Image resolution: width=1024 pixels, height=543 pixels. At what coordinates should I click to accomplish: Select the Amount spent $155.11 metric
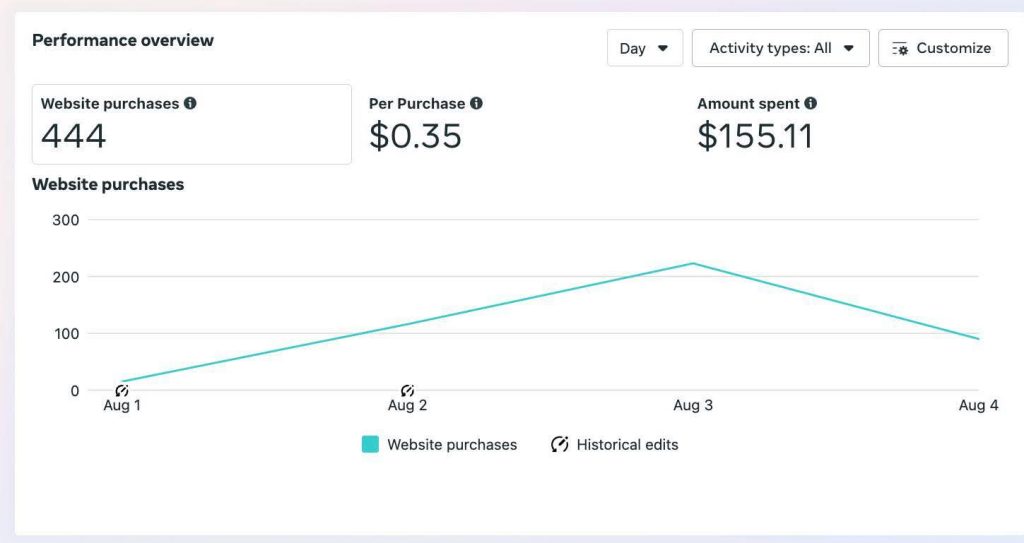tap(756, 124)
